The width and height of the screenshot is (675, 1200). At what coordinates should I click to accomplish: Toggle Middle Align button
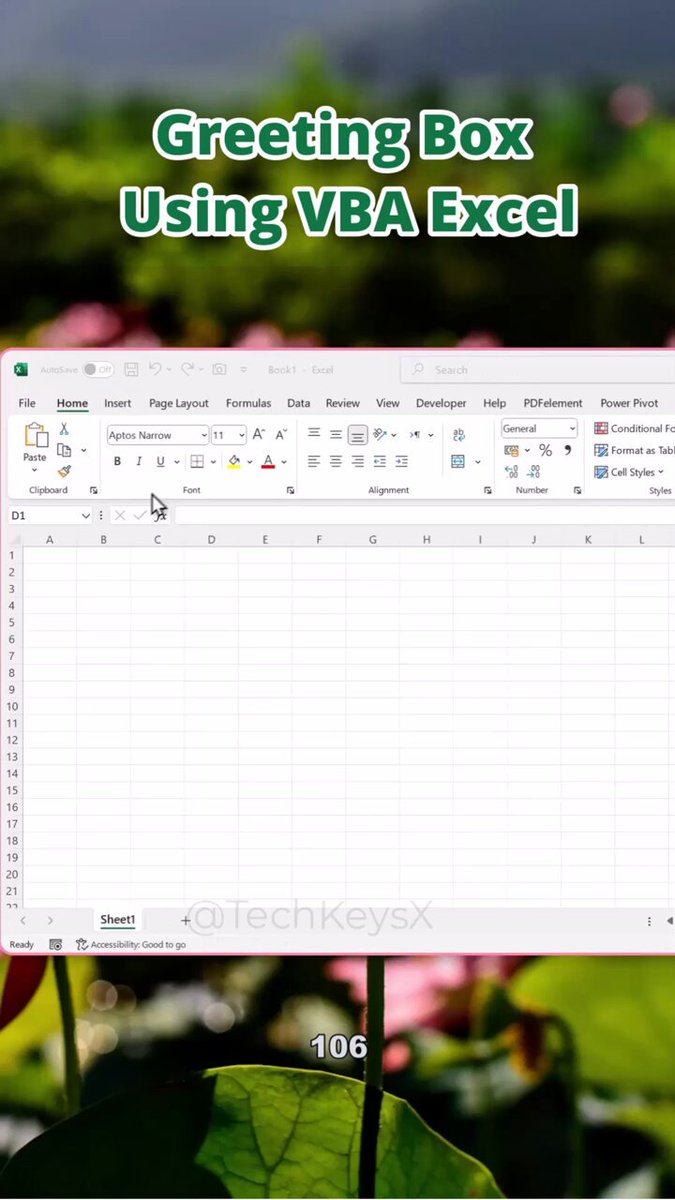click(x=336, y=435)
